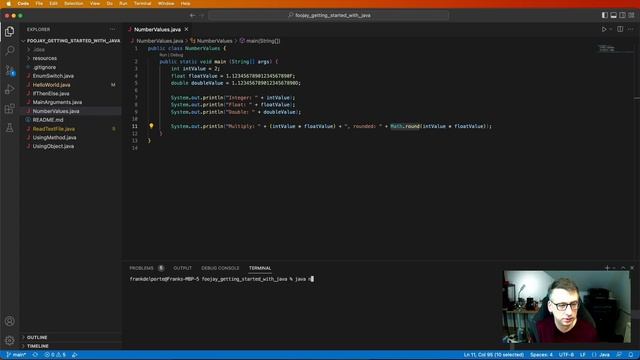This screenshot has height=360, width=640.
Task: Expand the OUTLINE section
Action: 70,337
